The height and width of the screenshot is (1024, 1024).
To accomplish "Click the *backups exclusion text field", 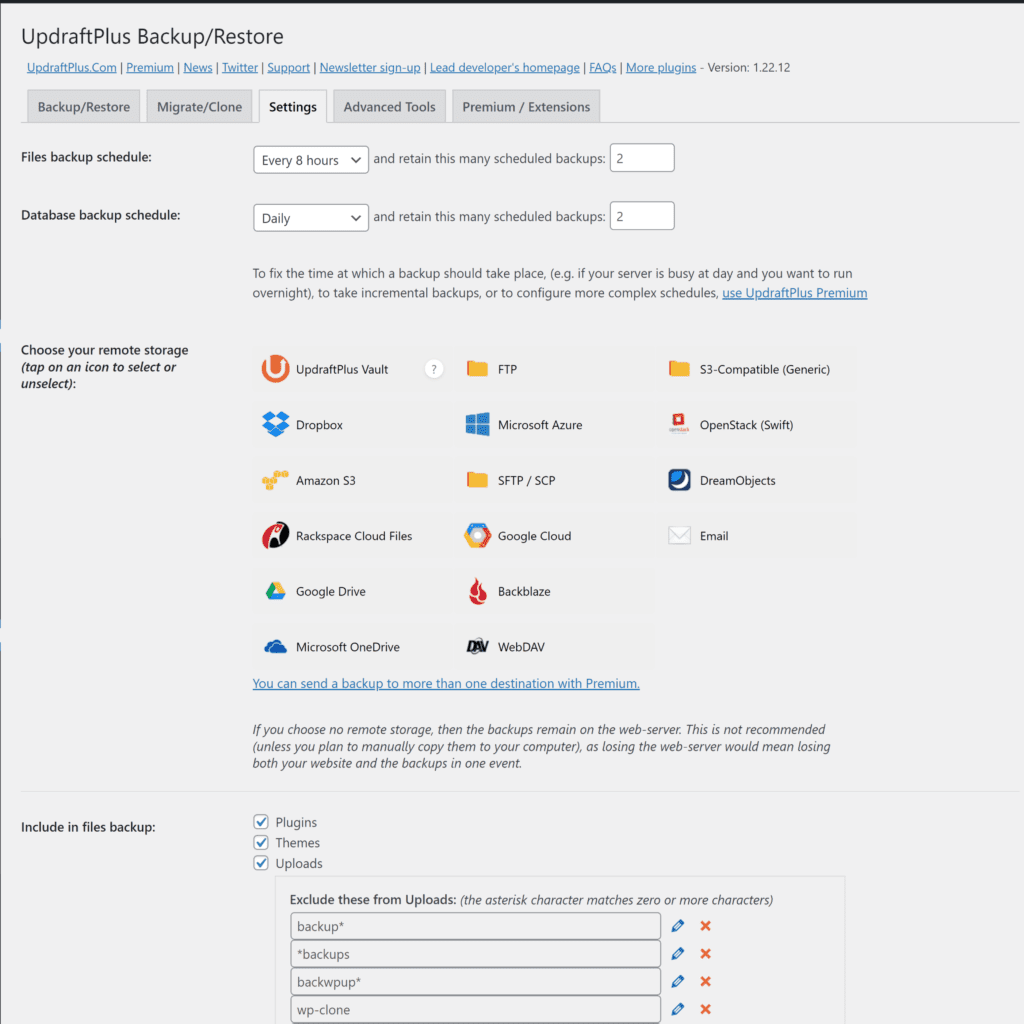I will pyautogui.click(x=475, y=953).
